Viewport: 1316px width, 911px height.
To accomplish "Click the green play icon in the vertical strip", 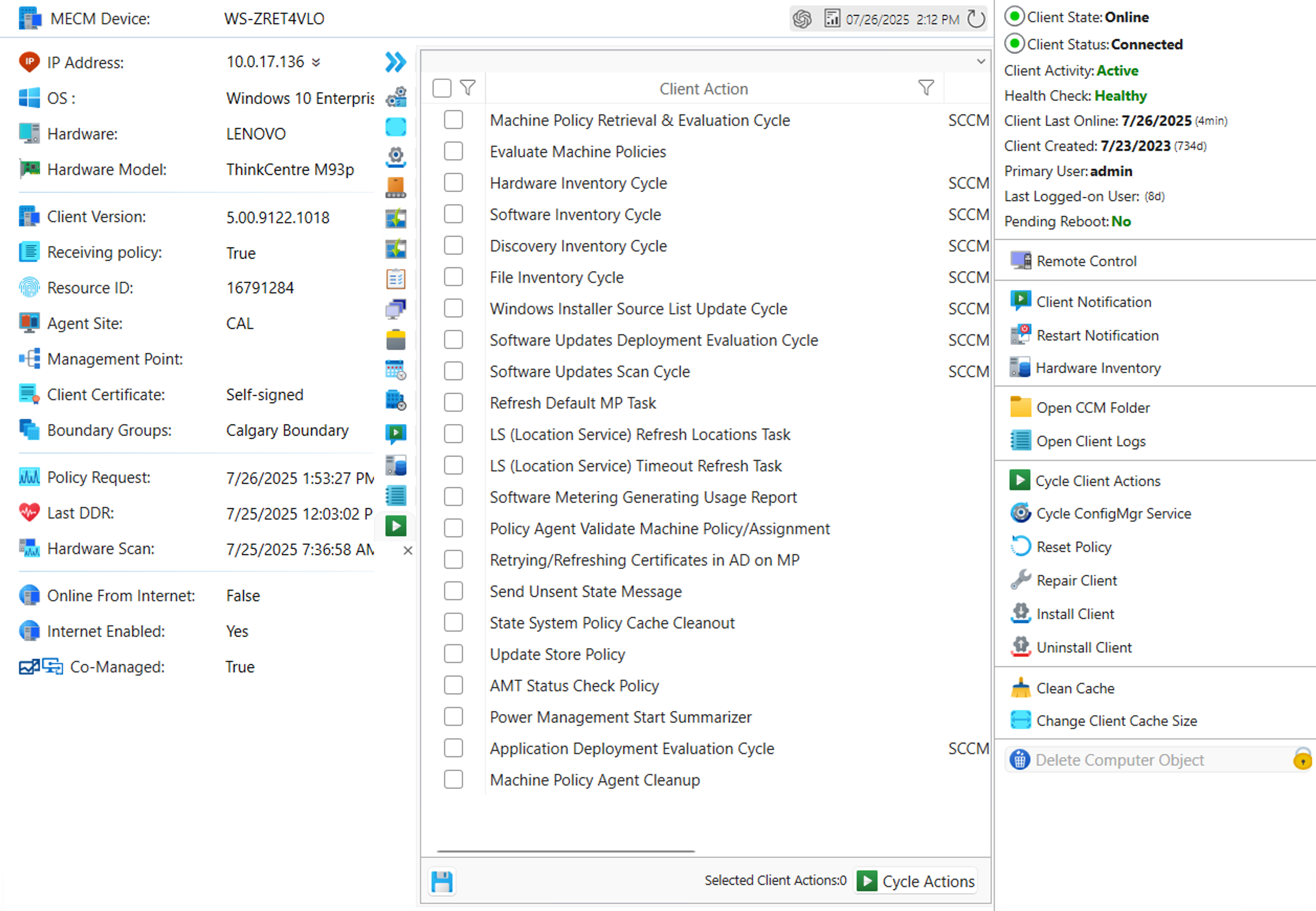I will click(395, 526).
